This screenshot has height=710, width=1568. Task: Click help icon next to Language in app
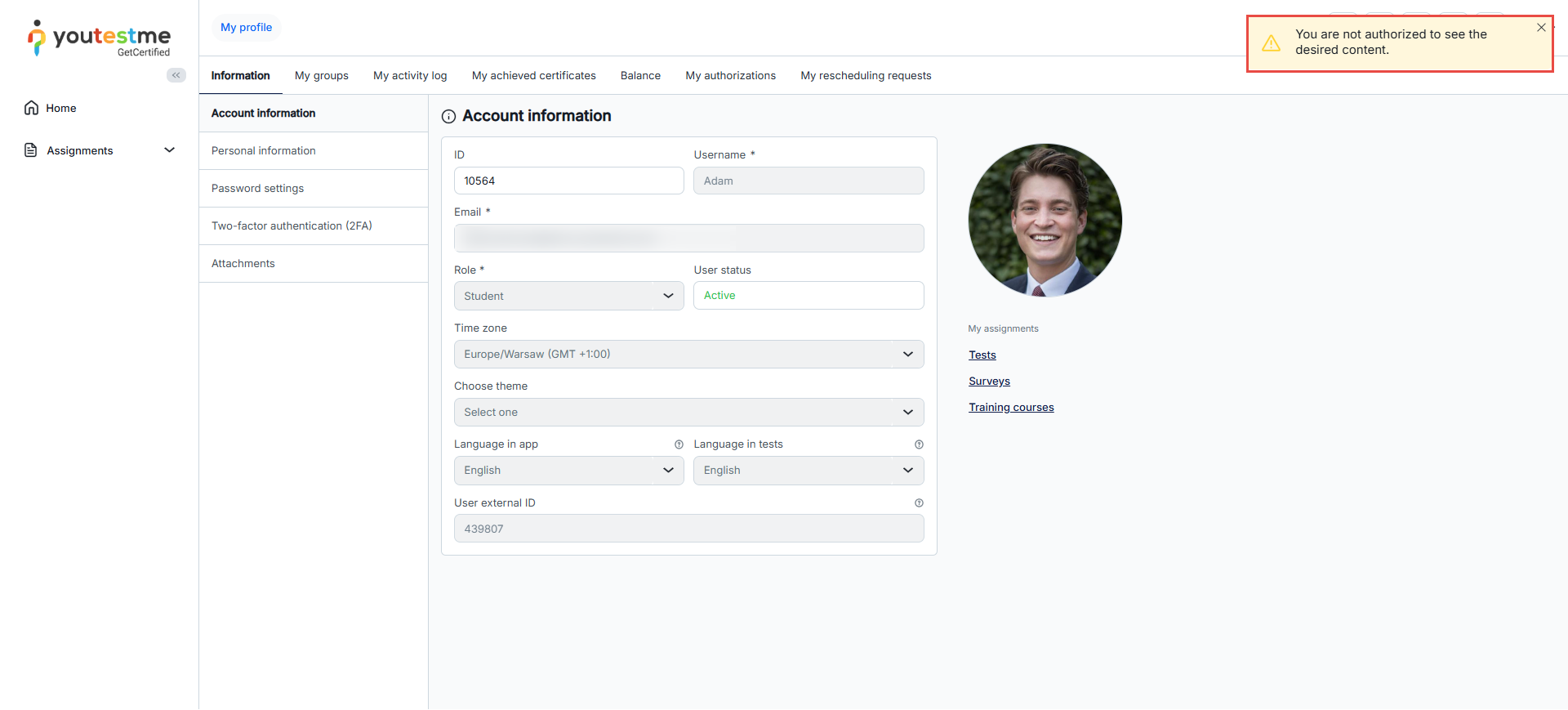point(679,444)
